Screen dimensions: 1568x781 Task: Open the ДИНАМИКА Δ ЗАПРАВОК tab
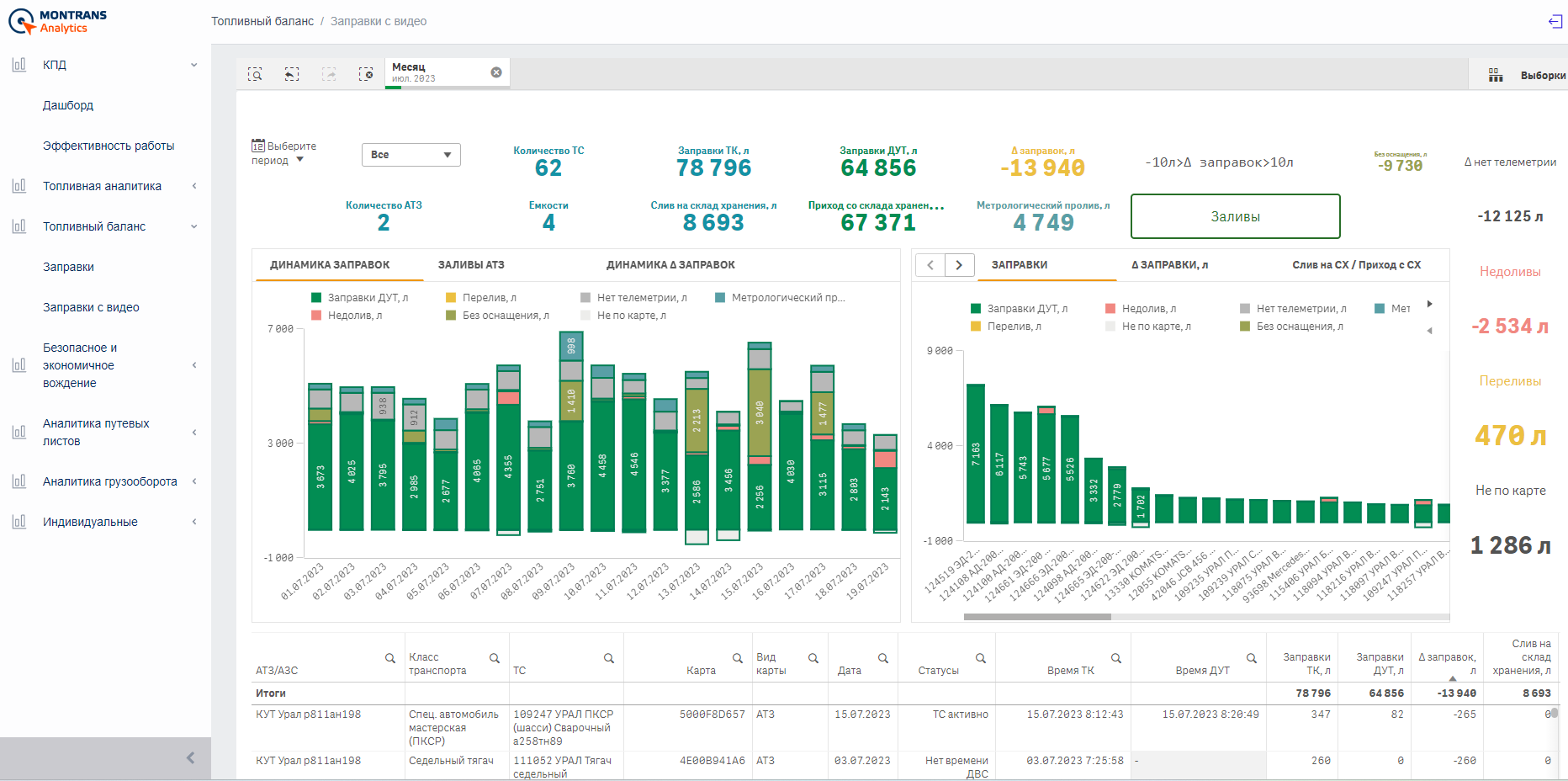[x=670, y=264]
